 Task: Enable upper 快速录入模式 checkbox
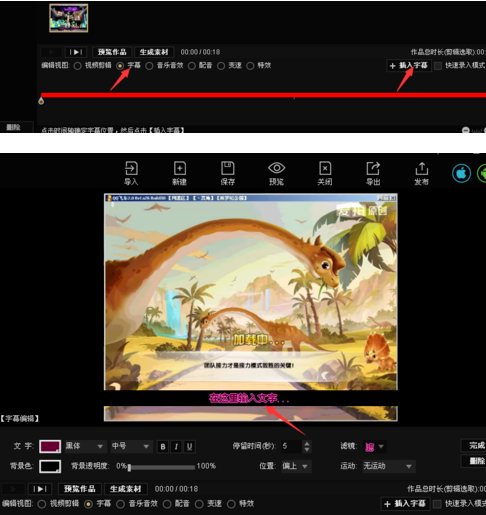pos(438,66)
